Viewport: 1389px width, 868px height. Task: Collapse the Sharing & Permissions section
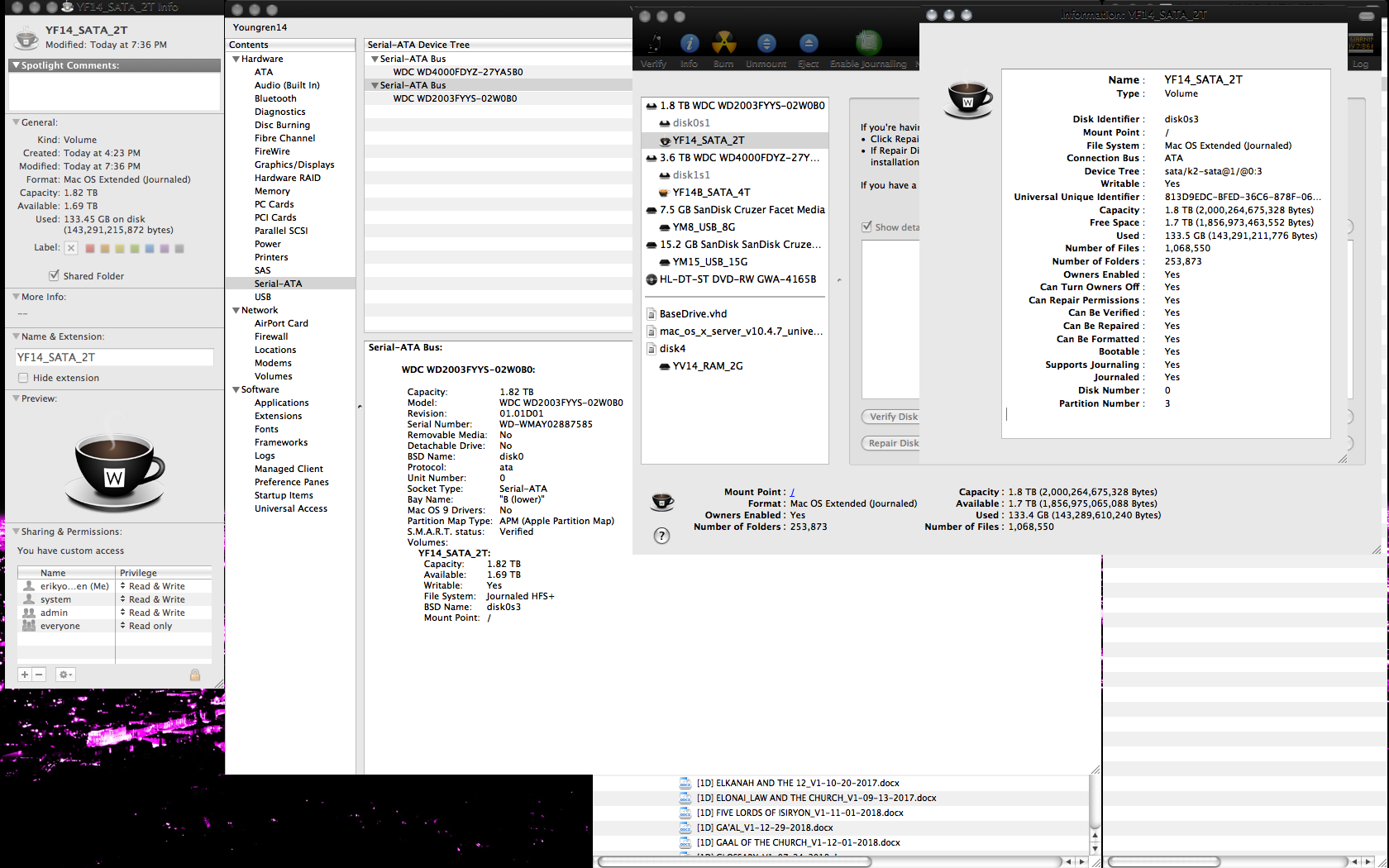pyautogui.click(x=16, y=532)
